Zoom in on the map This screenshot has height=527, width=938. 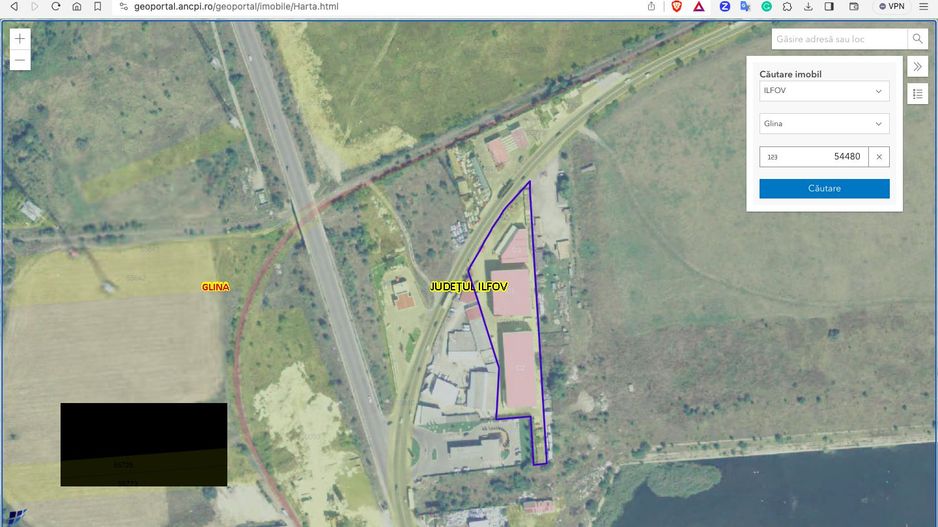pyautogui.click(x=20, y=39)
